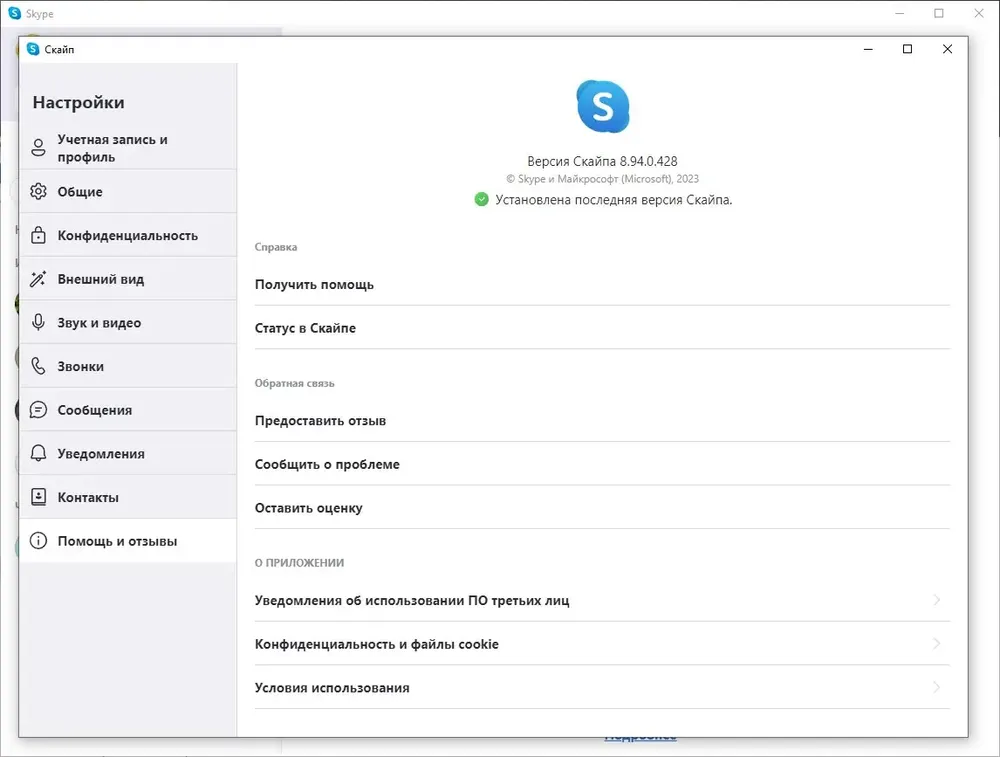Image resolution: width=1000 pixels, height=757 pixels.
Task: Open Учетная запись и профиль settings
Action: pyautogui.click(x=128, y=148)
